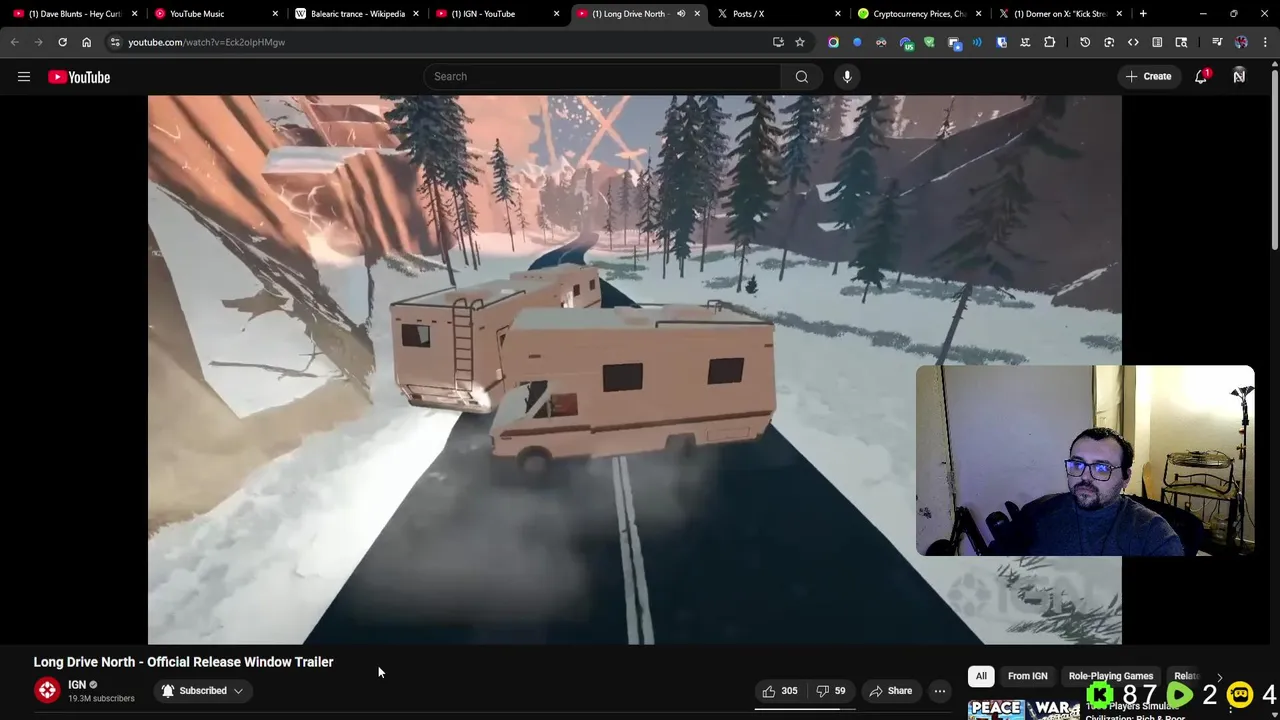Go to browser home page
The height and width of the screenshot is (720, 1280).
coord(86,42)
